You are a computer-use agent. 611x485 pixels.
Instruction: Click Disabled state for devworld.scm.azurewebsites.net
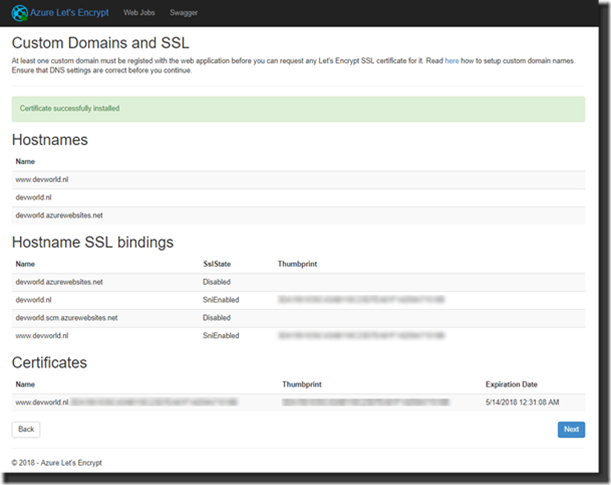click(217, 318)
